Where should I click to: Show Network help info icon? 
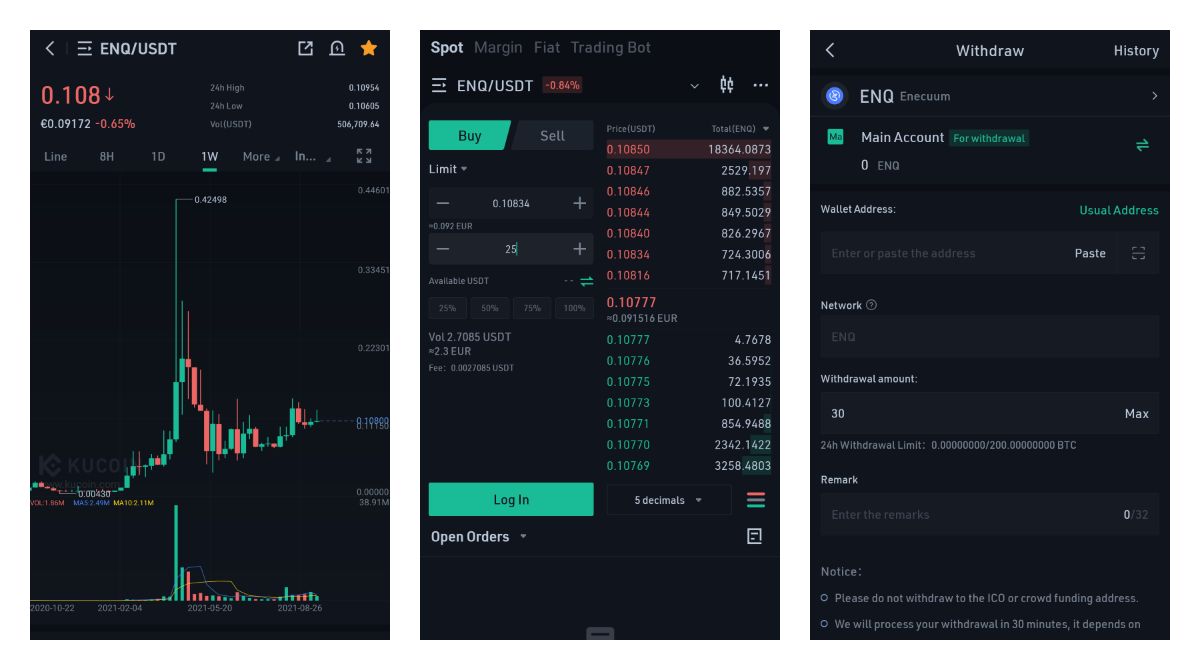coord(872,305)
